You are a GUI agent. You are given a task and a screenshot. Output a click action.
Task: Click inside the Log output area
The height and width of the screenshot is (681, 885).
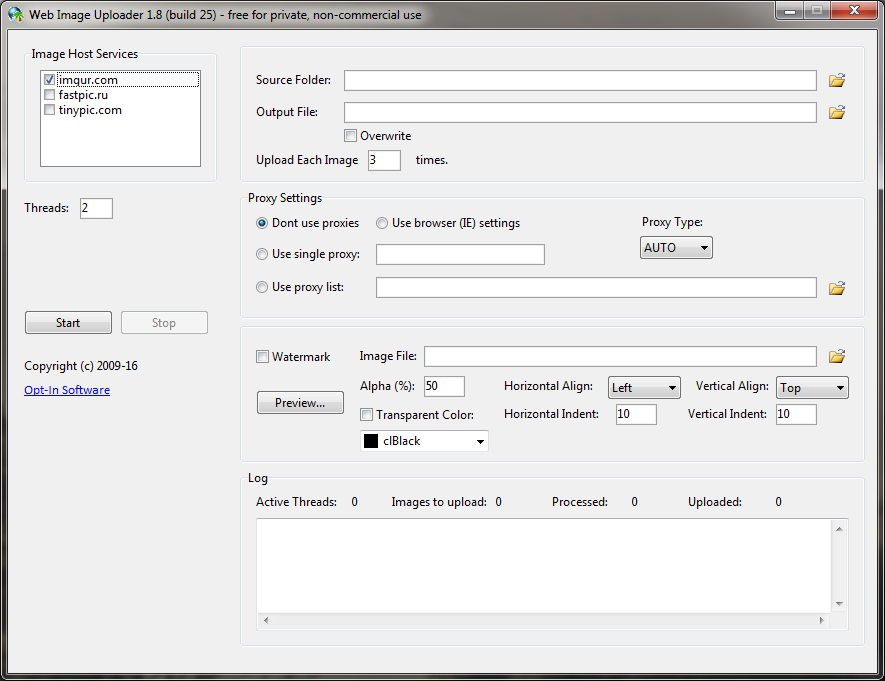click(544, 566)
